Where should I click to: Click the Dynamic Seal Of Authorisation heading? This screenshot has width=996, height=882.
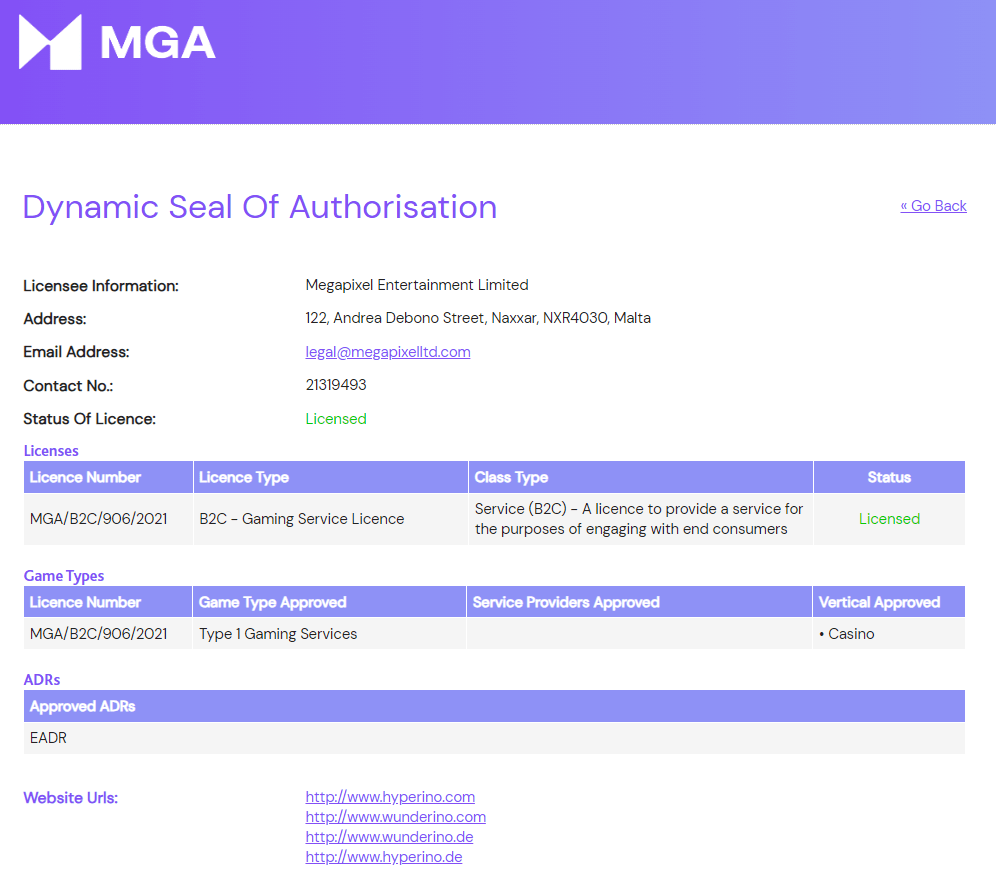coord(260,207)
